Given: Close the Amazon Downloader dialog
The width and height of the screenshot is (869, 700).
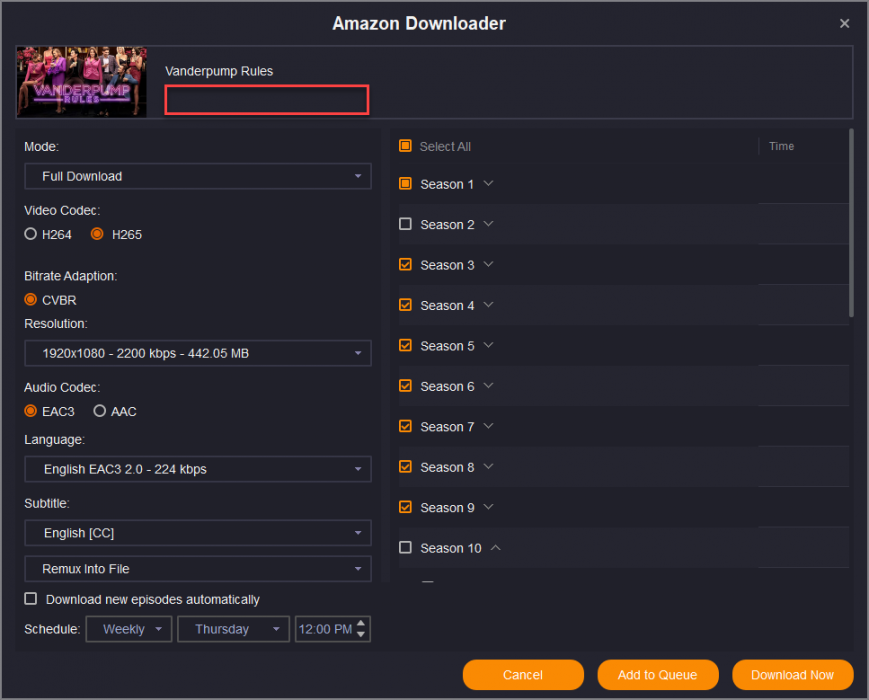Looking at the screenshot, I should 844,23.
